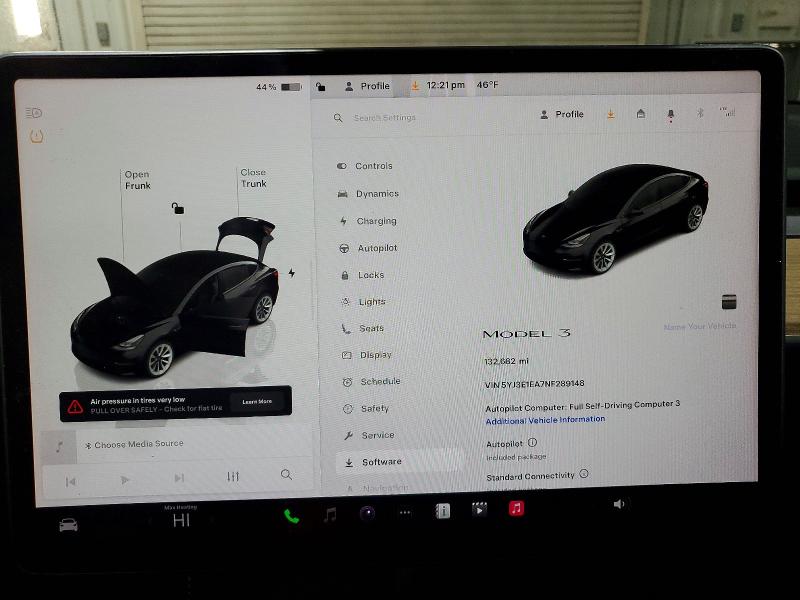This screenshot has height=600, width=800.
Task: Tap the HI cabin temperature setting
Action: pyautogui.click(x=181, y=520)
